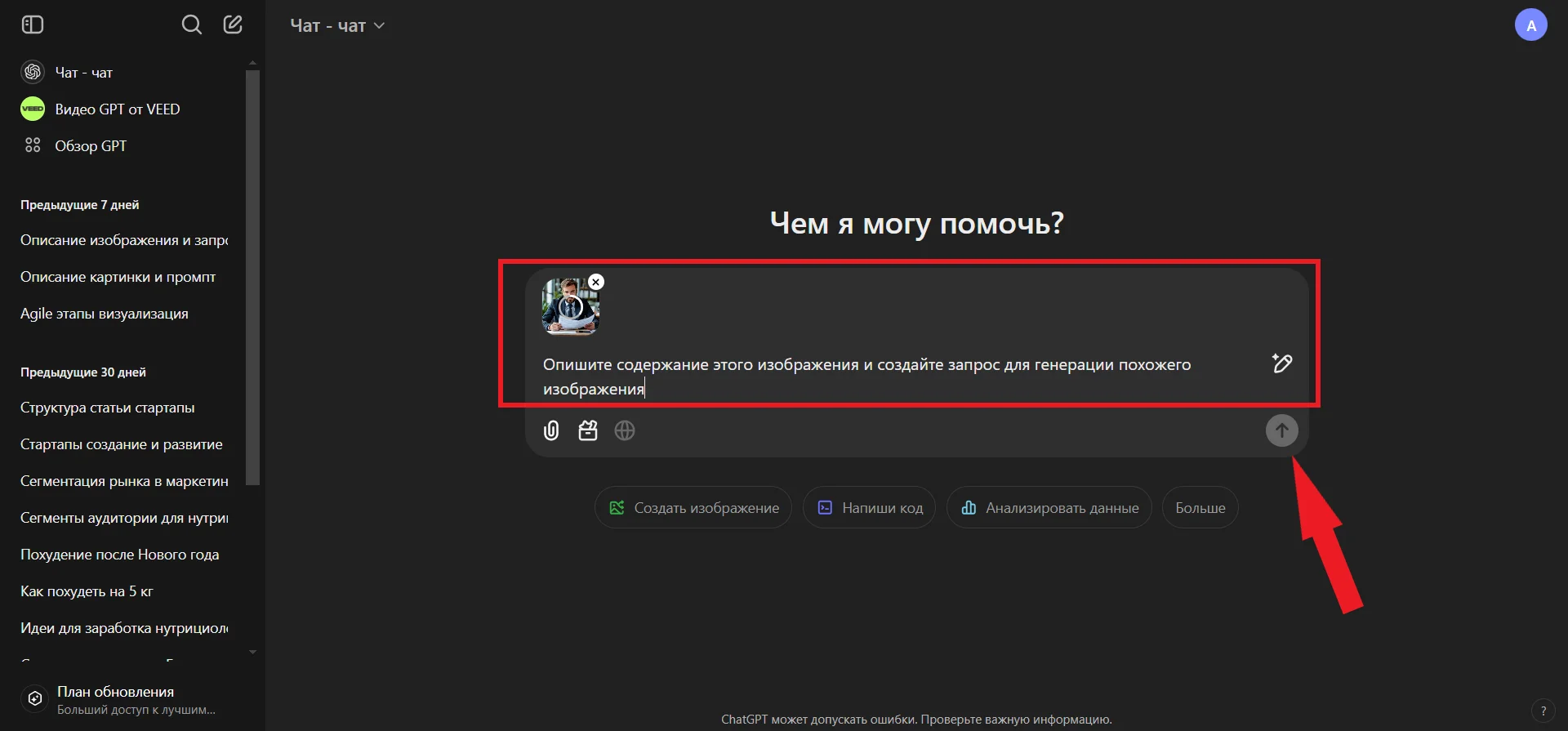The image size is (1568, 731).
Task: Collapse the sidebar with the panel icon
Action: [33, 25]
